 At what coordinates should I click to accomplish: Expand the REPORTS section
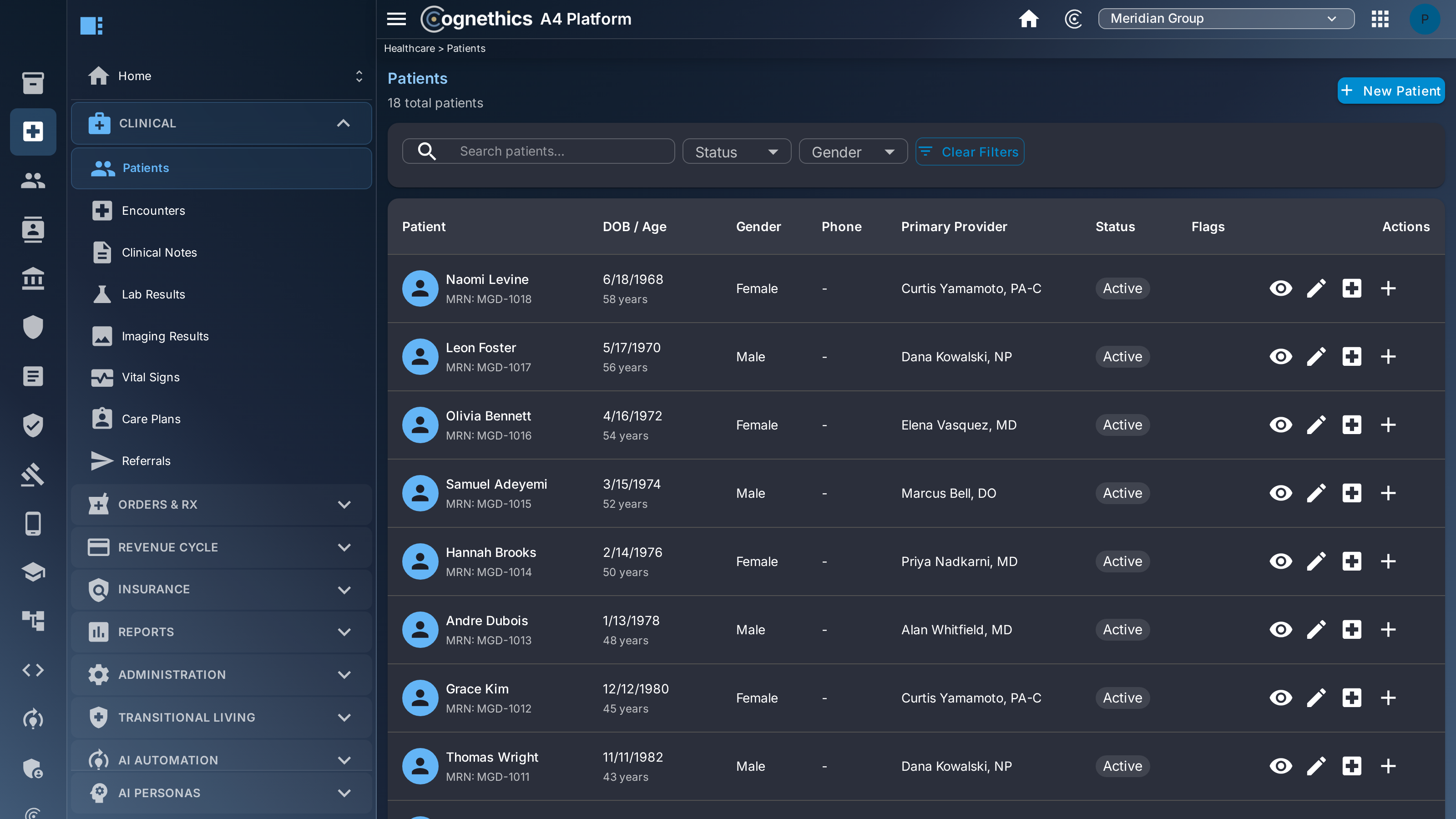click(221, 632)
